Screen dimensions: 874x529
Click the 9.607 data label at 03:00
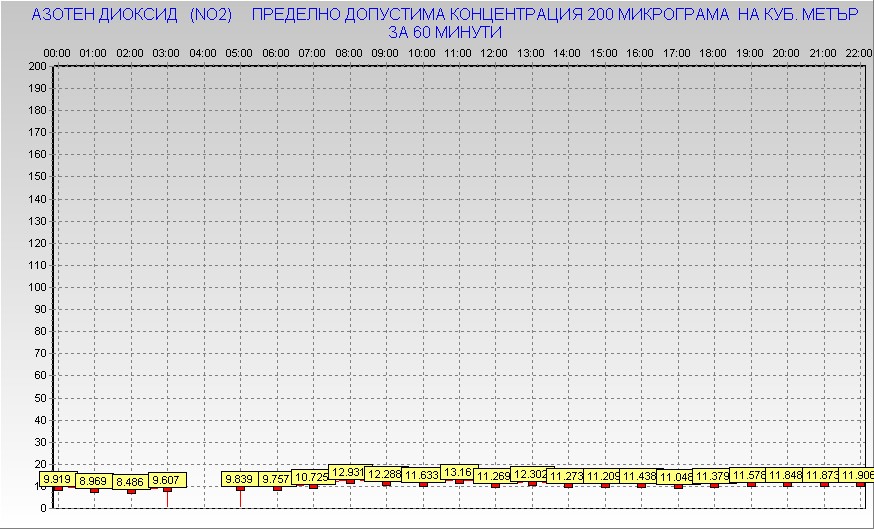pos(166,480)
